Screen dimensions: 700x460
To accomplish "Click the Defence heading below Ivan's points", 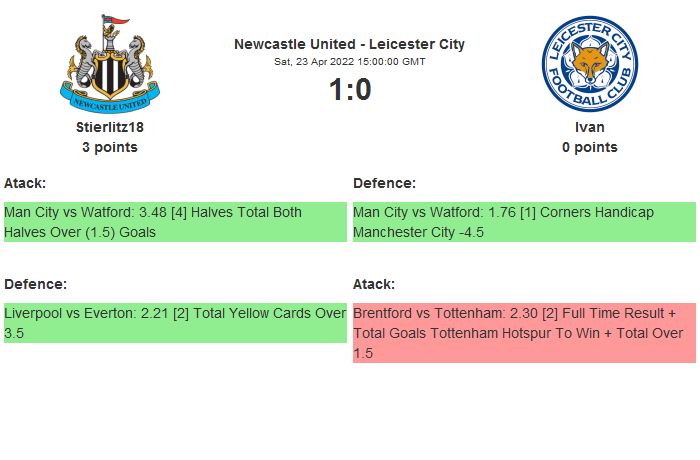I will 384,183.
